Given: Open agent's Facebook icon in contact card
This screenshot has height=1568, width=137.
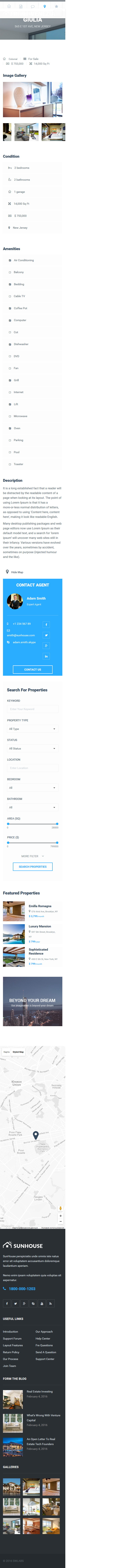Looking at the screenshot, I should (46, 625).
